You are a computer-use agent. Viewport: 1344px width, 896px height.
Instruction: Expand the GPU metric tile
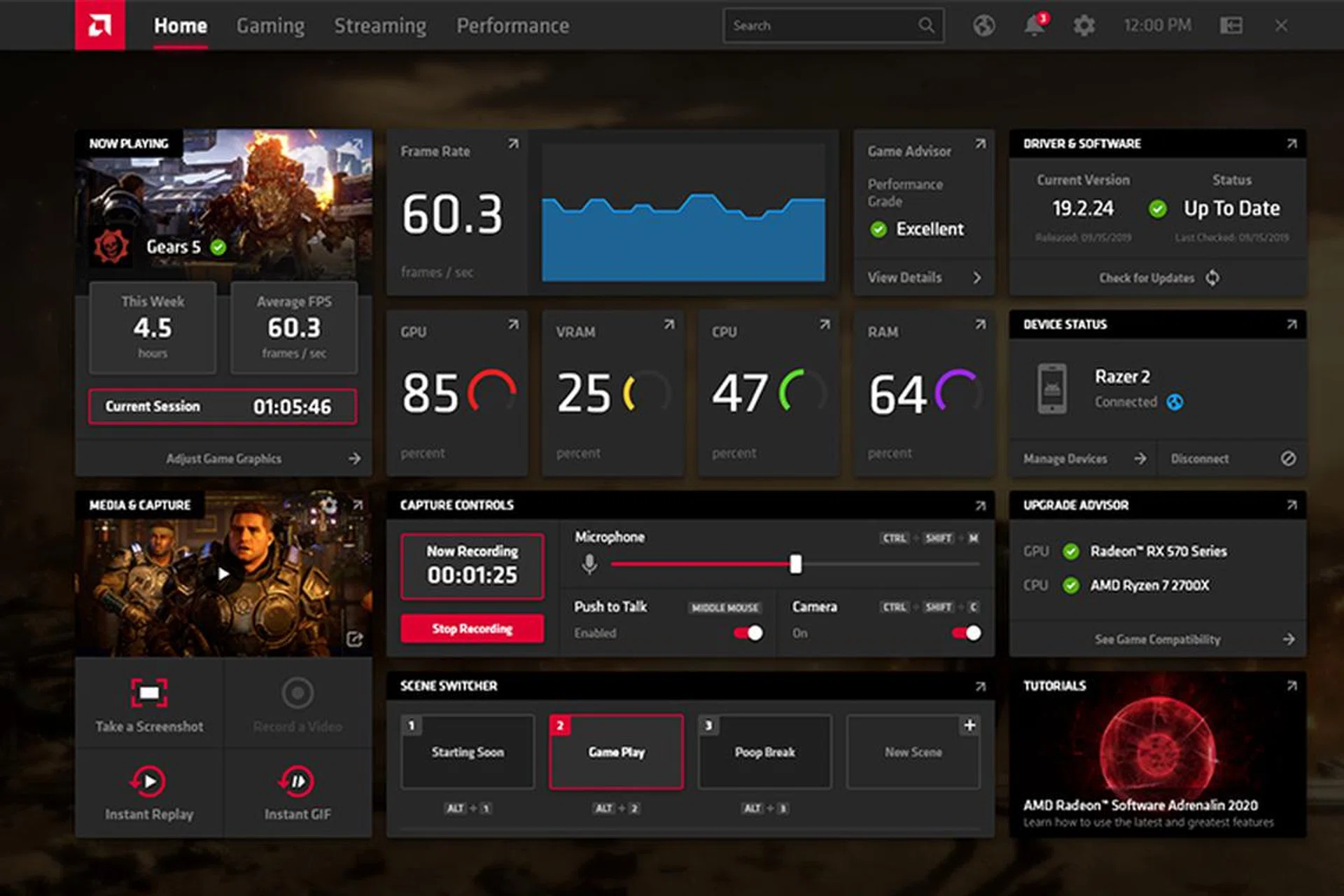click(513, 324)
